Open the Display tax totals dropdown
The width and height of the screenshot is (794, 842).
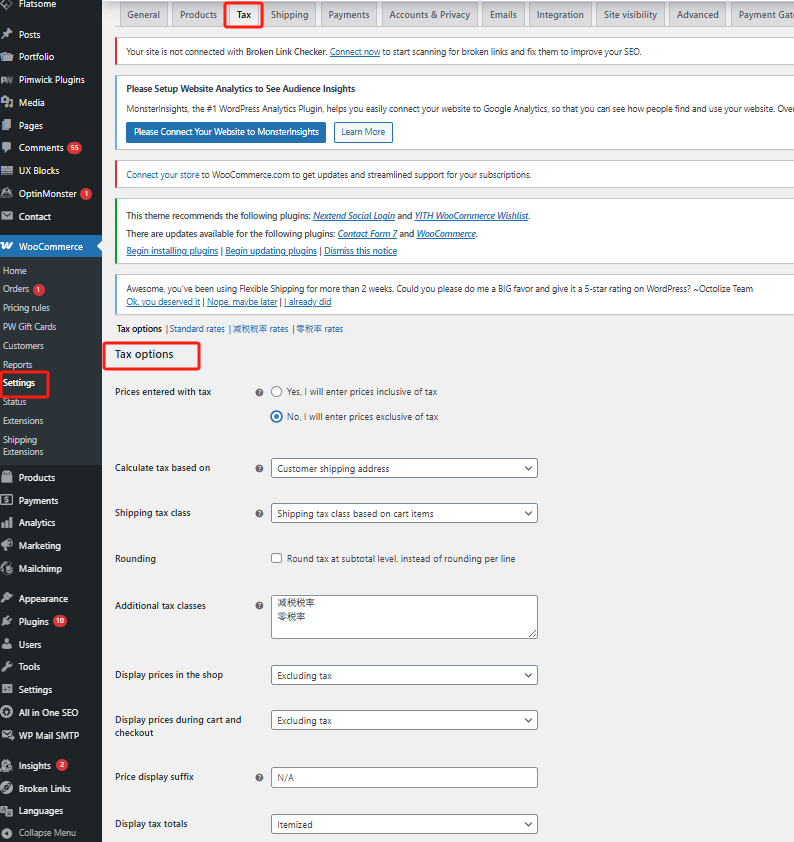pyautogui.click(x=404, y=824)
